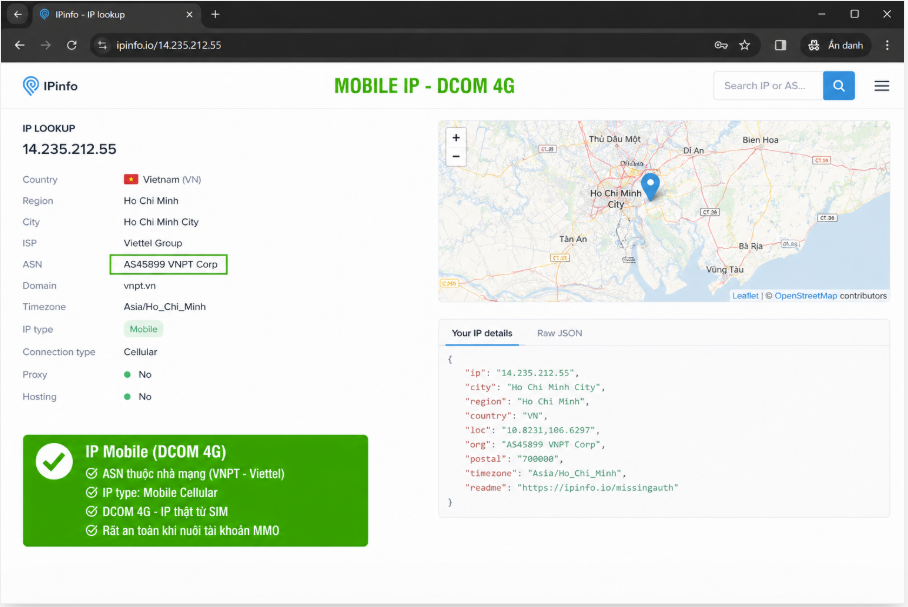
Task: Zoom out on the map
Action: pos(456,156)
